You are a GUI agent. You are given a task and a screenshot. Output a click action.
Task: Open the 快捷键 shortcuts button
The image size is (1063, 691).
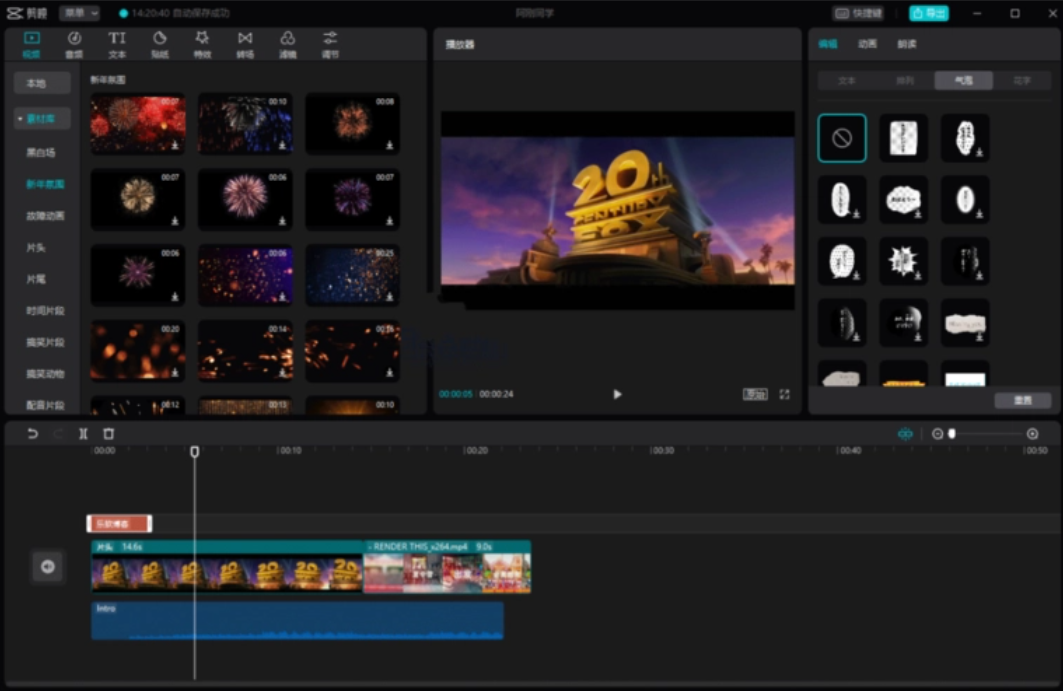pos(859,13)
